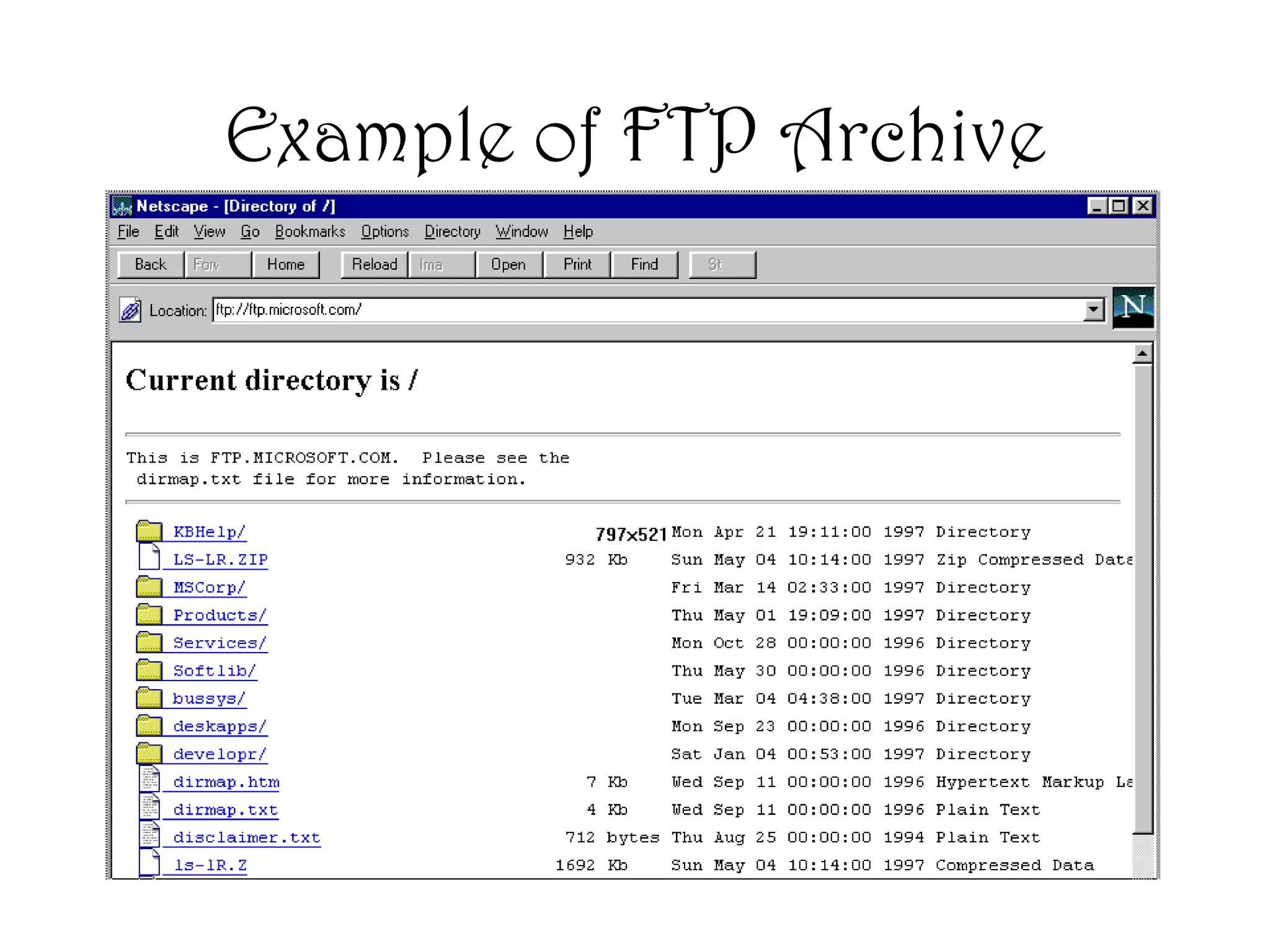This screenshot has height=952, width=1270.
Task: Click the Softlib folder icon
Action: (149, 670)
